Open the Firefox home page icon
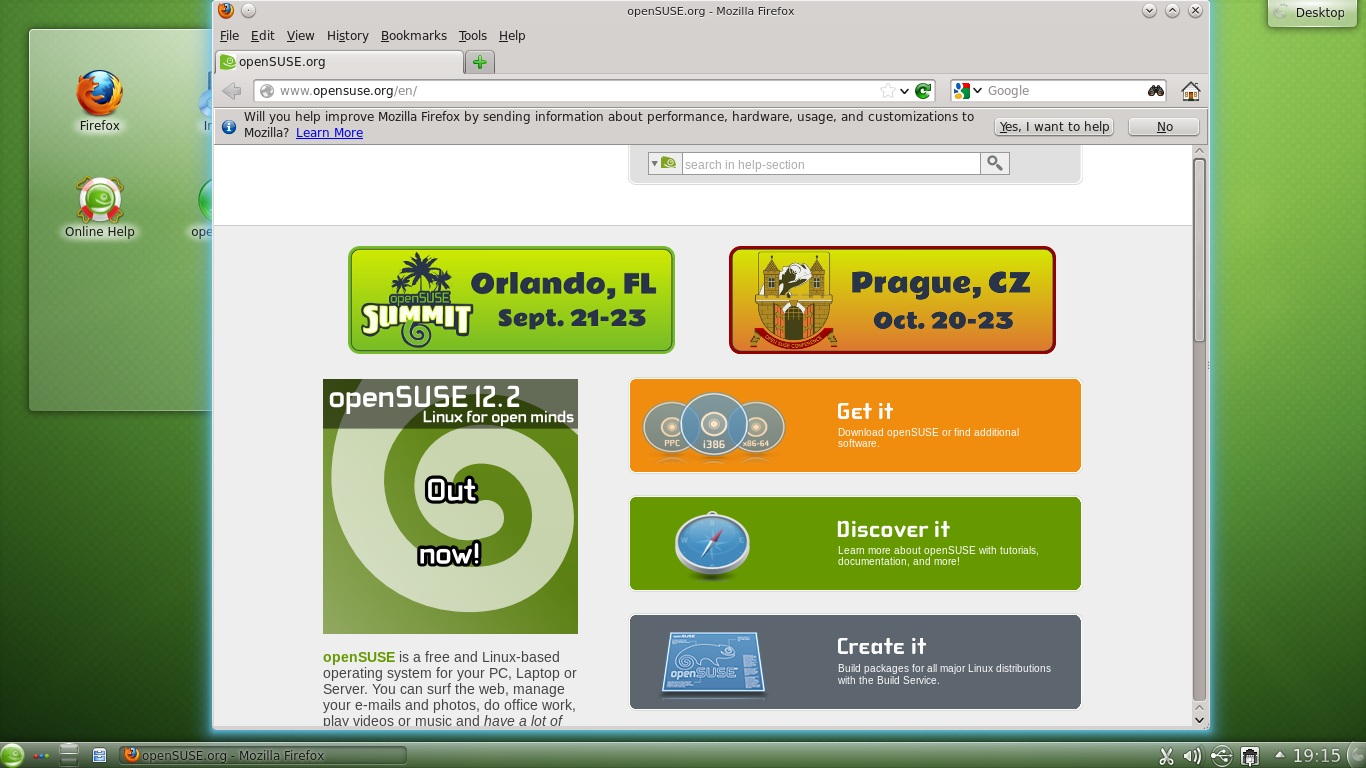The width and height of the screenshot is (1366, 768). [x=1190, y=91]
